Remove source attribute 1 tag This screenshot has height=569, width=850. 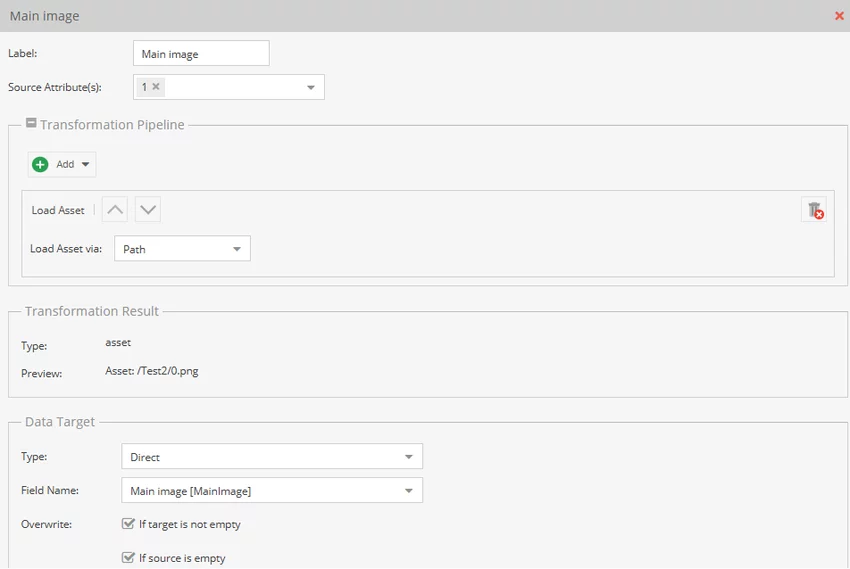pyautogui.click(x=156, y=87)
